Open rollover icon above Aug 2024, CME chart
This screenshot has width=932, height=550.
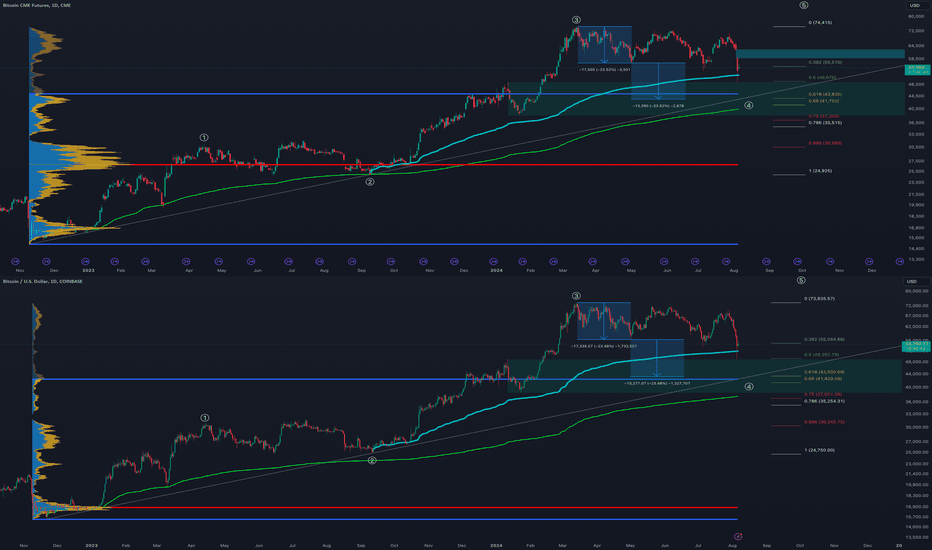coord(726,261)
